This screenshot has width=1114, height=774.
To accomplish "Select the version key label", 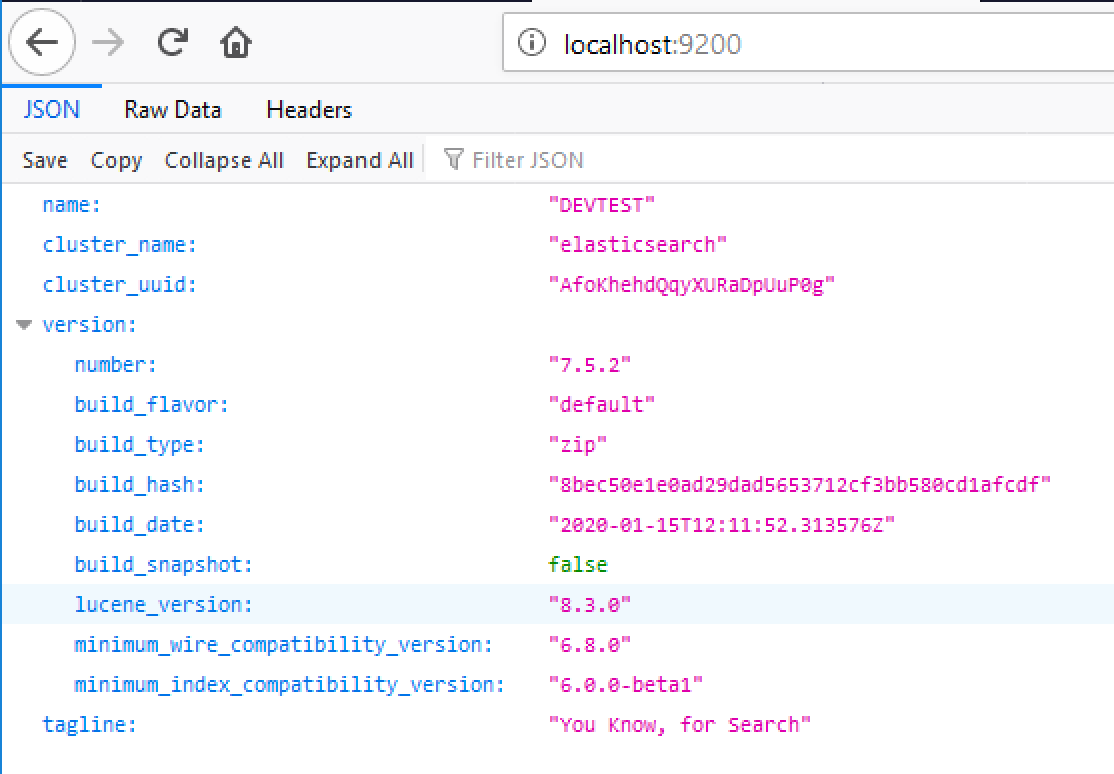I will coord(90,325).
